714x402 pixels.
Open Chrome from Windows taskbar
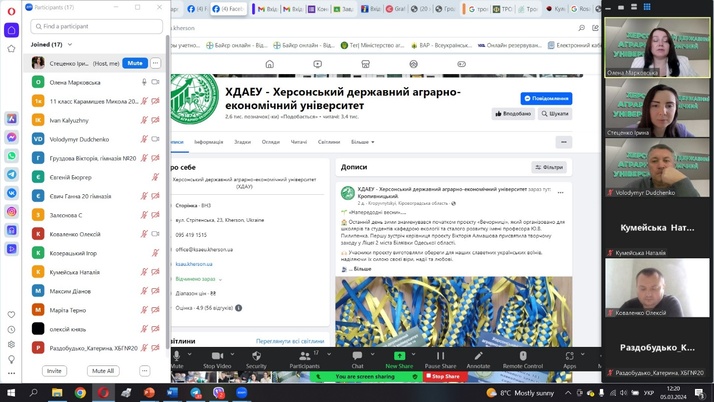point(80,392)
